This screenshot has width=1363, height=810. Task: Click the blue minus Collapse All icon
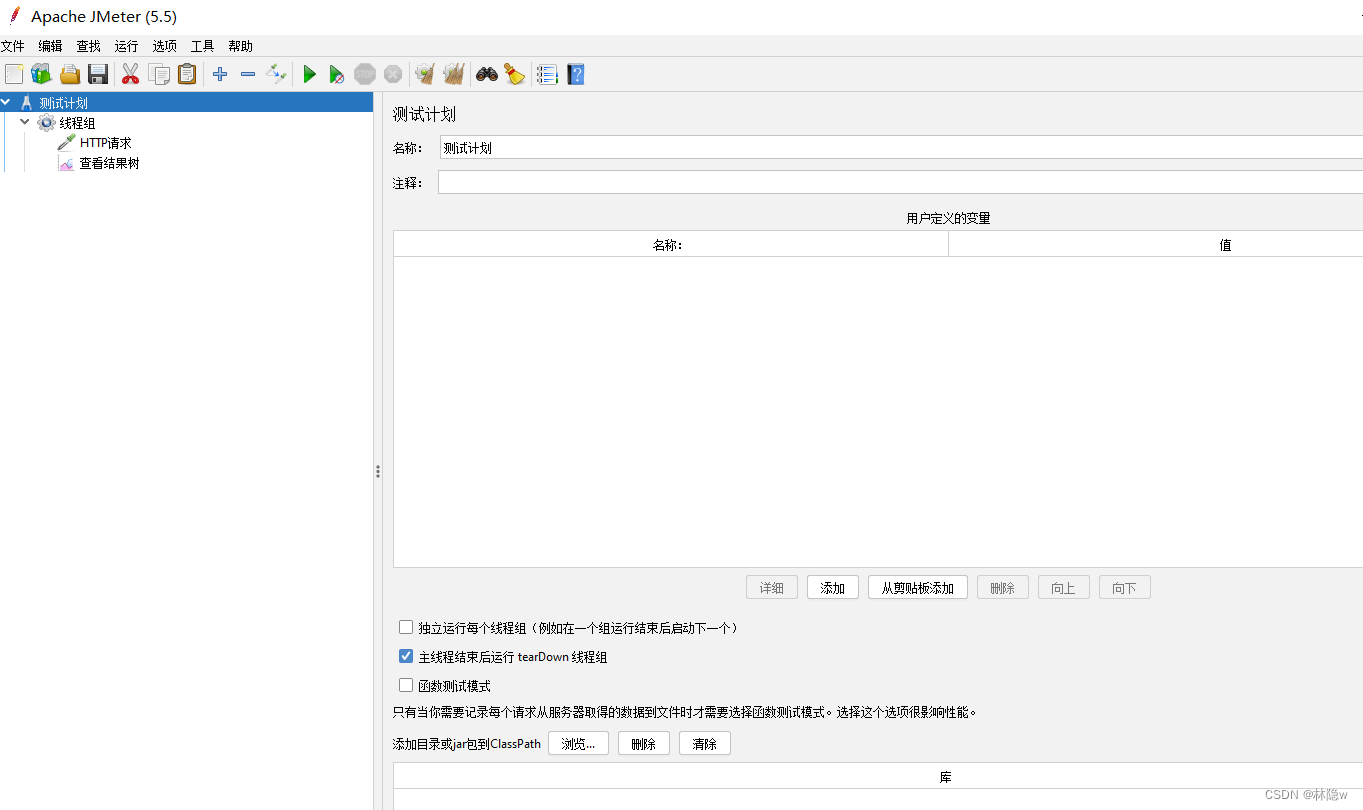click(x=248, y=74)
